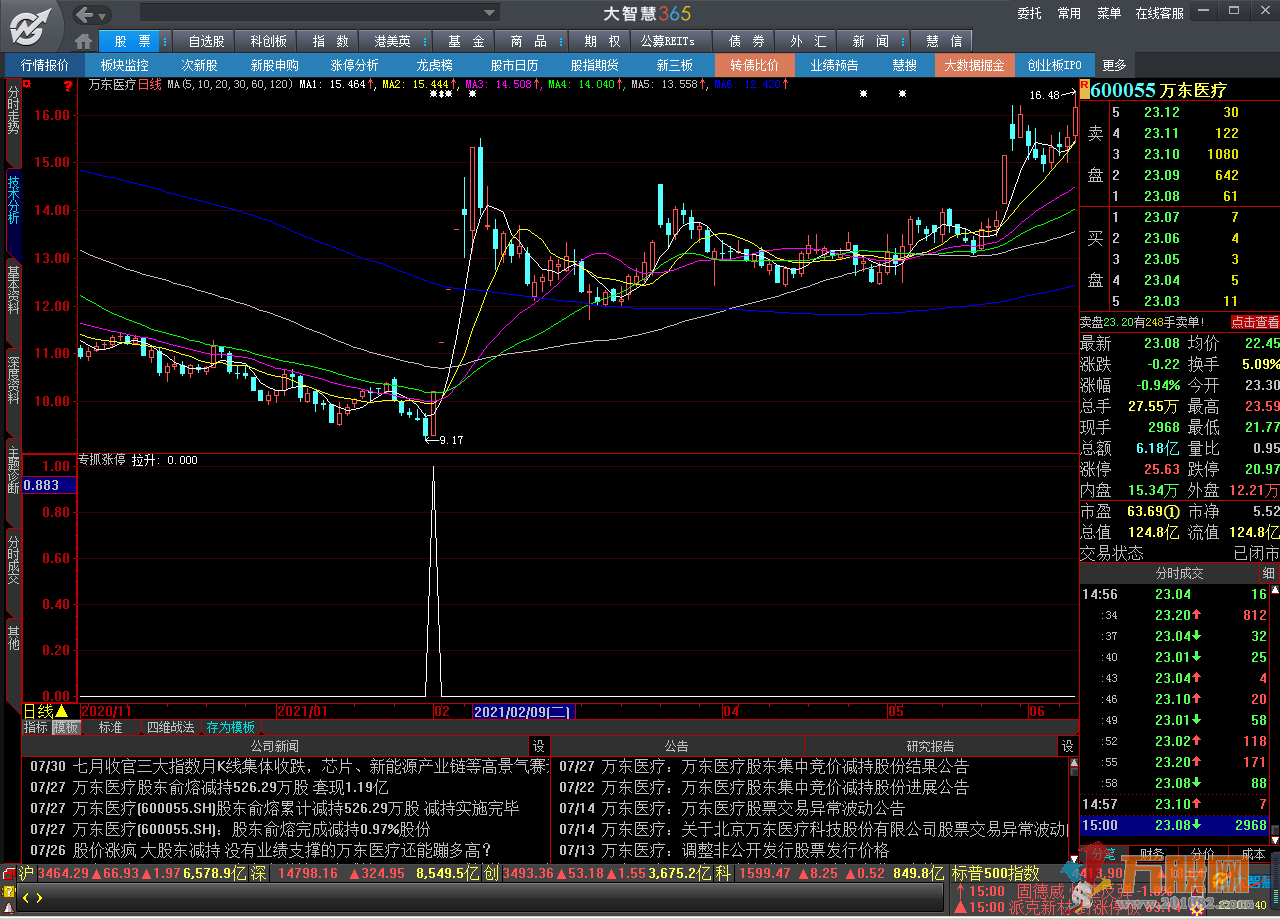Click the small red flag icon above chart
The image size is (1280, 920).
[28, 85]
